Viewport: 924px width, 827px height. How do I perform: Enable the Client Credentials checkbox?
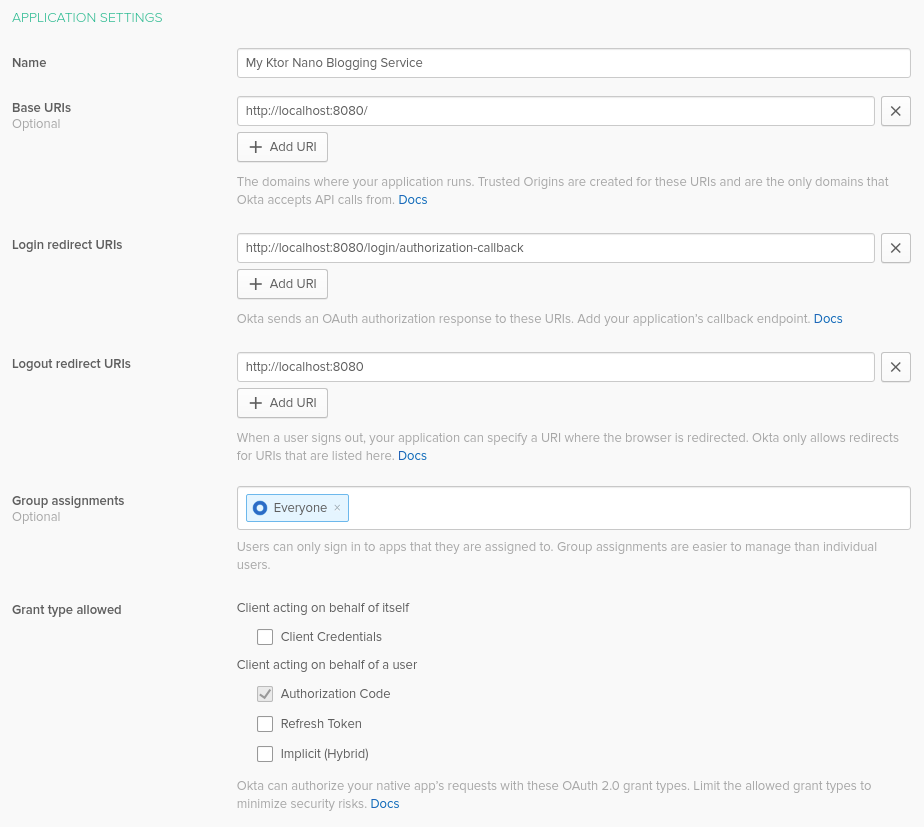coord(265,637)
